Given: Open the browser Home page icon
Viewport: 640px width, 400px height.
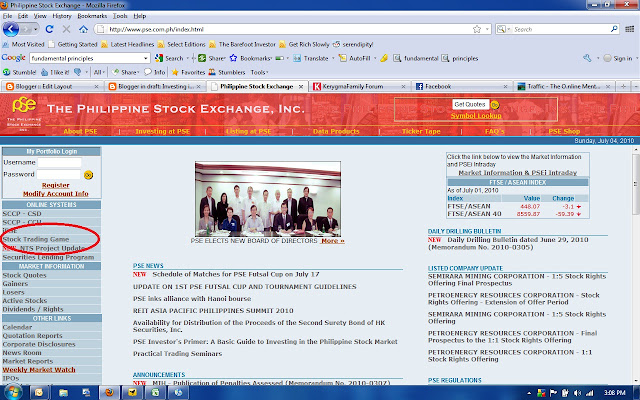Looking at the screenshot, I should pyautogui.click(x=83, y=29).
